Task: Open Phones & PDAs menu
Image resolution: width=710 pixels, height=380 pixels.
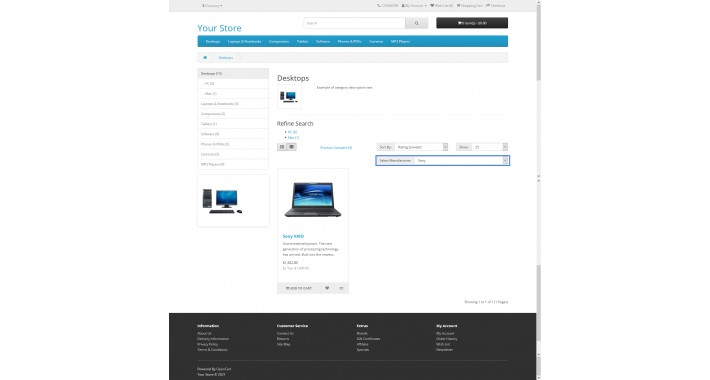Action: click(x=350, y=41)
